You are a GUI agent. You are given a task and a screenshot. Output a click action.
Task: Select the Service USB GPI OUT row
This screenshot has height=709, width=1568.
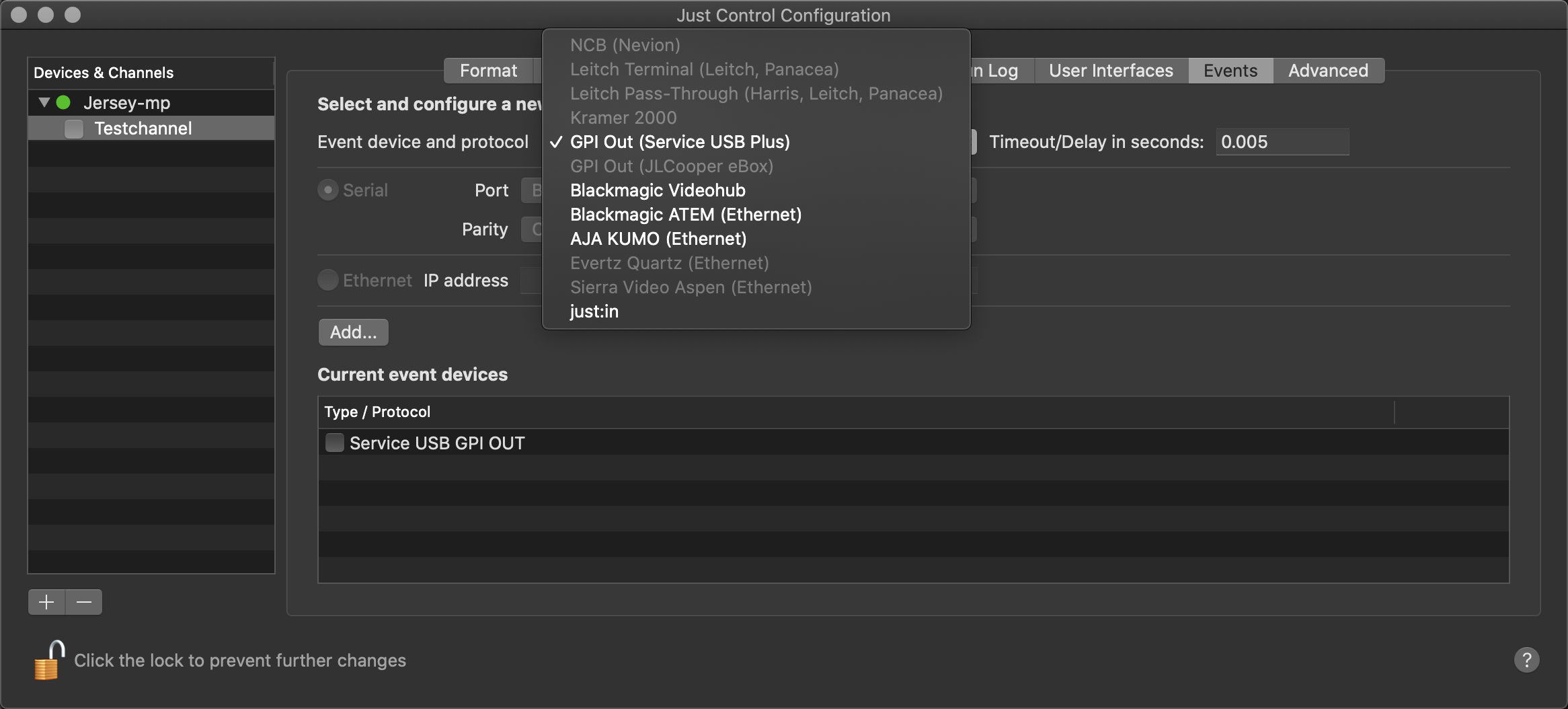(913, 443)
